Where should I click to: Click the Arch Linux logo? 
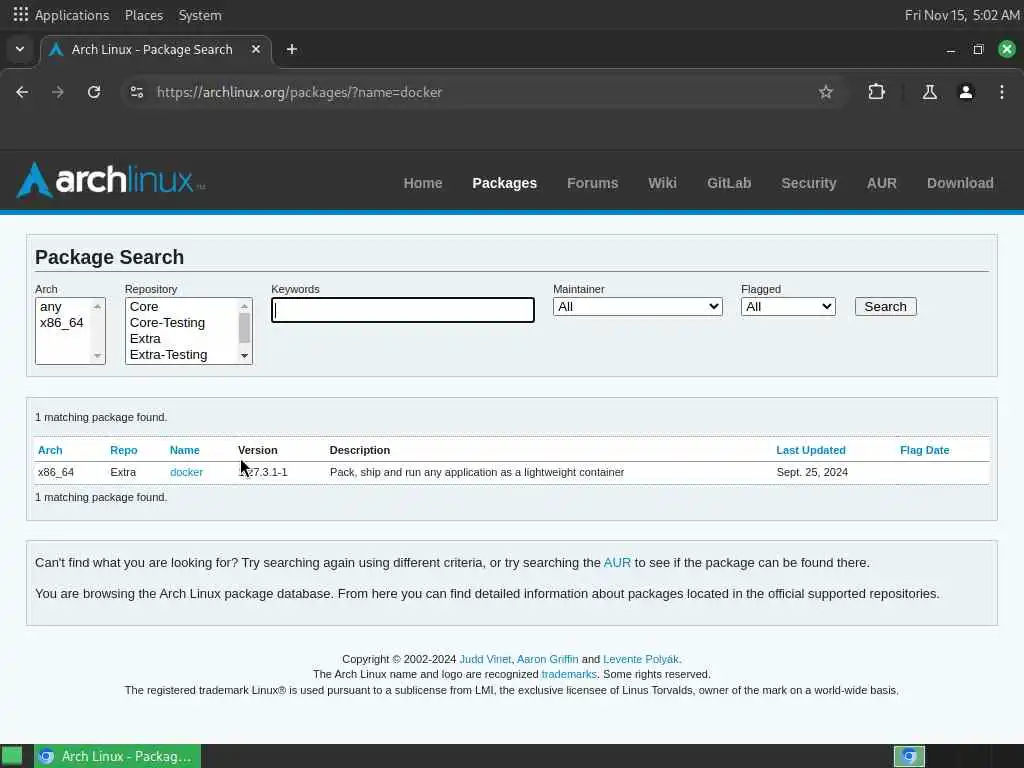110,180
